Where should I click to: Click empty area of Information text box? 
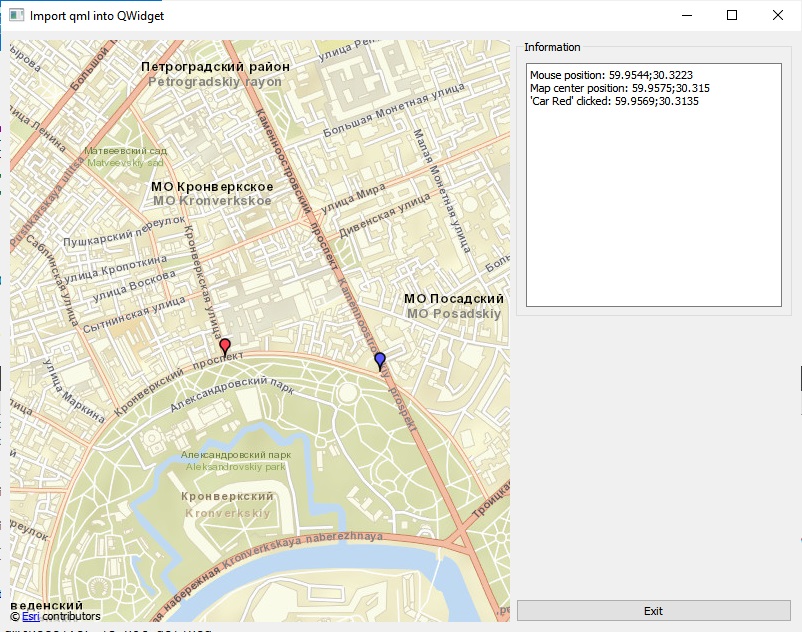coord(653,220)
